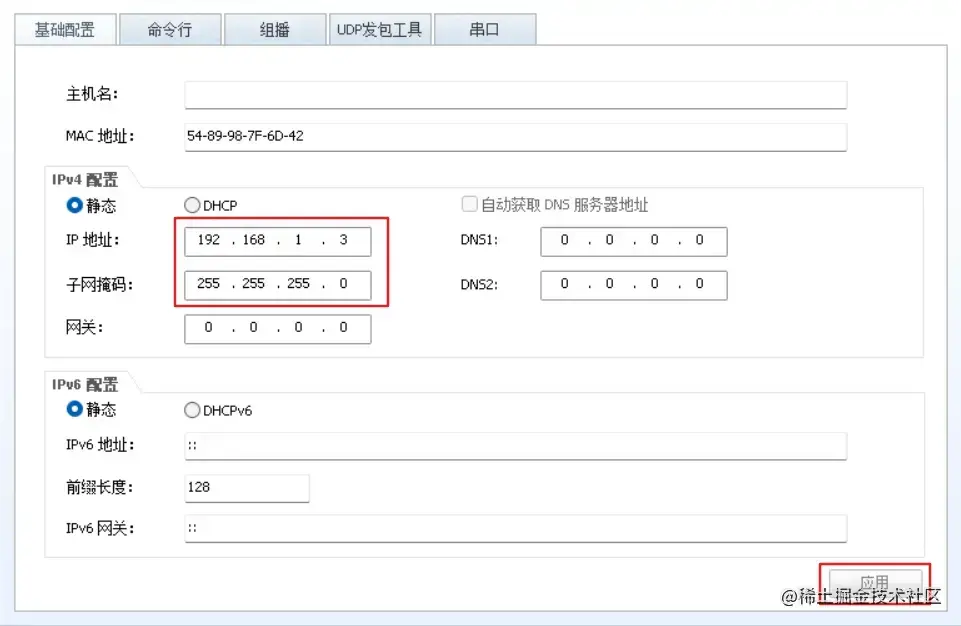
Task: Click the 应用 apply button
Action: point(875,584)
